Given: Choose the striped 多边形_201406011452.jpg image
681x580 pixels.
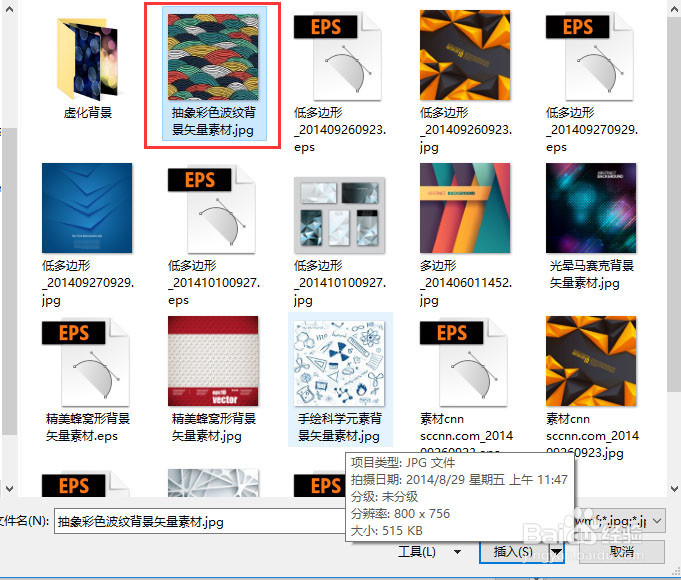Looking at the screenshot, I should (x=465, y=208).
